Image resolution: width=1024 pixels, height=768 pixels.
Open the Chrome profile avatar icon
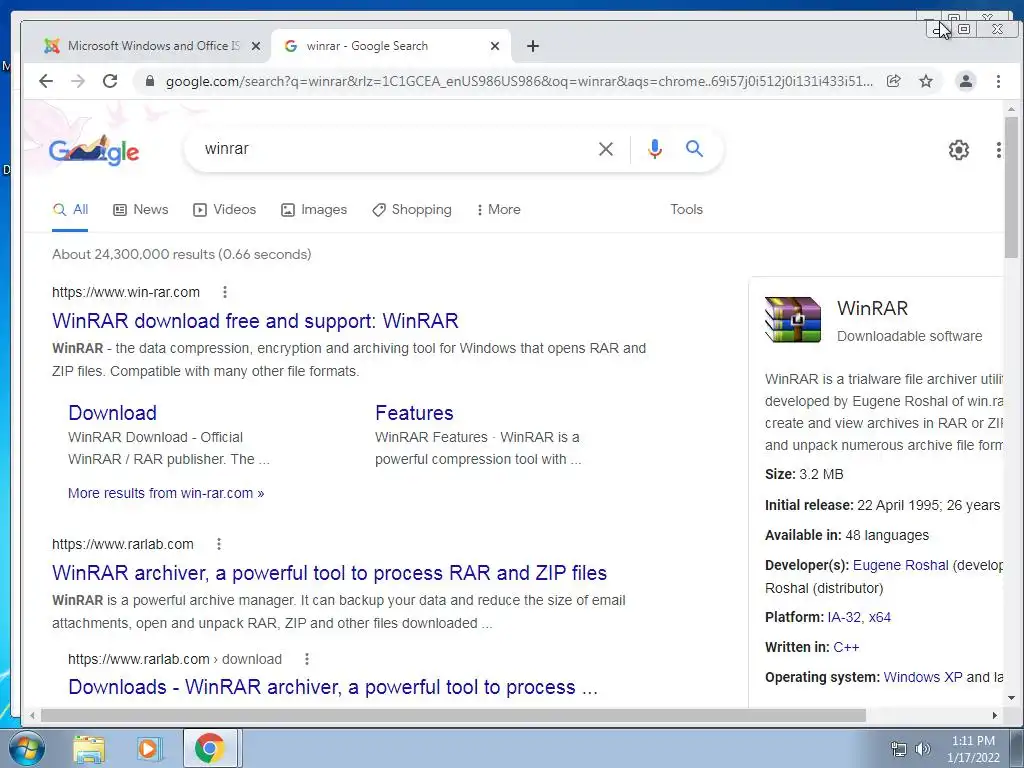click(x=965, y=81)
